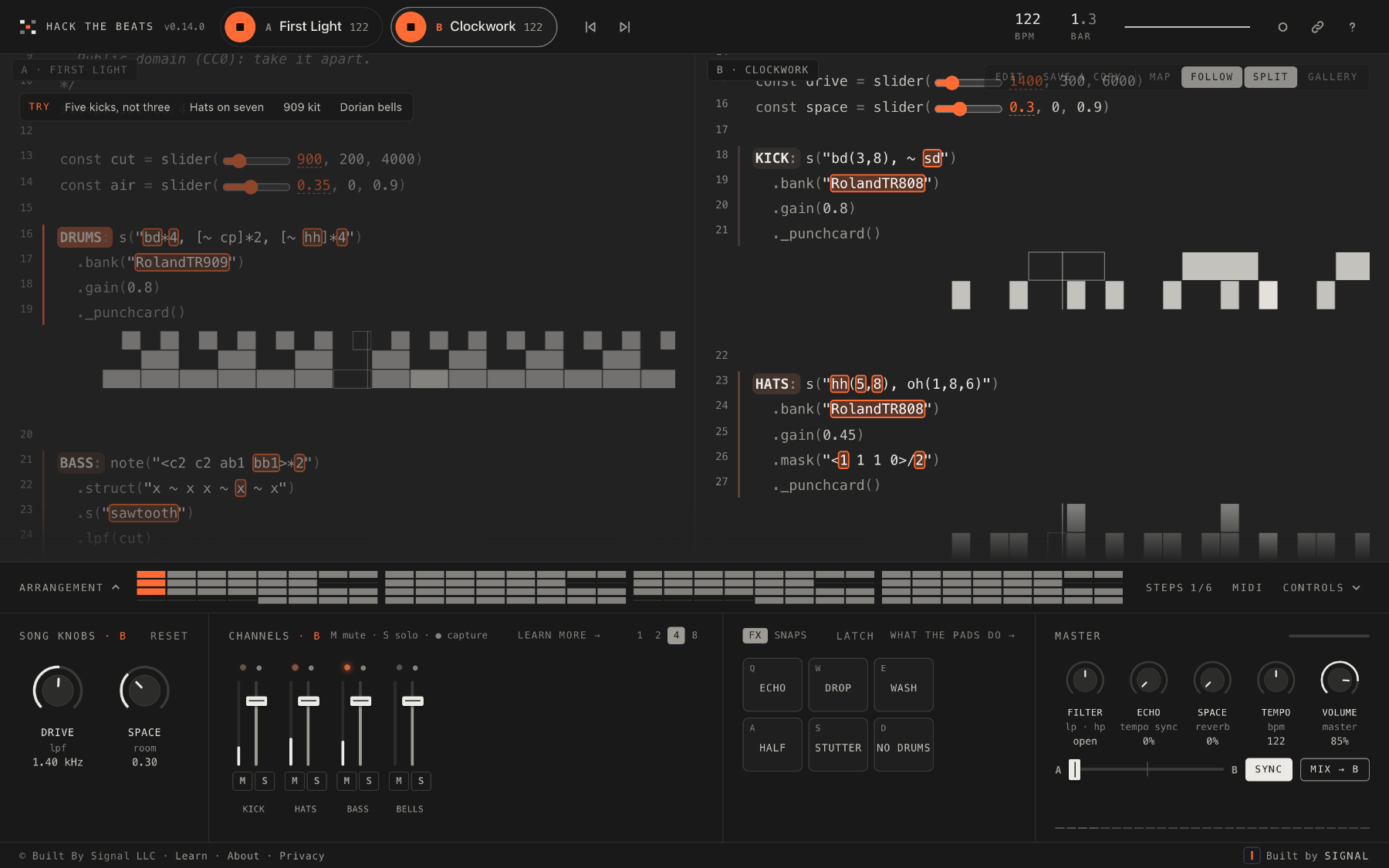
Task: Skip to the previous track
Action: tap(590, 27)
